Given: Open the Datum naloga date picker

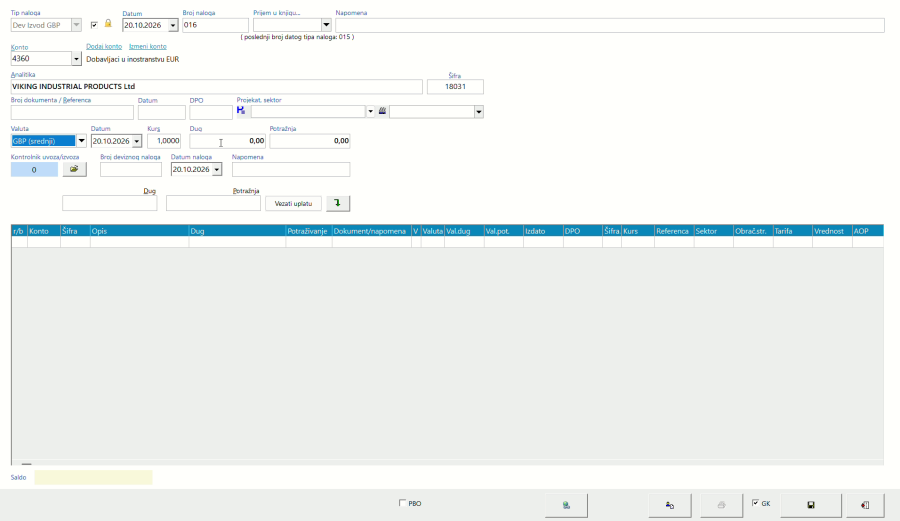Looking at the screenshot, I should [x=217, y=169].
